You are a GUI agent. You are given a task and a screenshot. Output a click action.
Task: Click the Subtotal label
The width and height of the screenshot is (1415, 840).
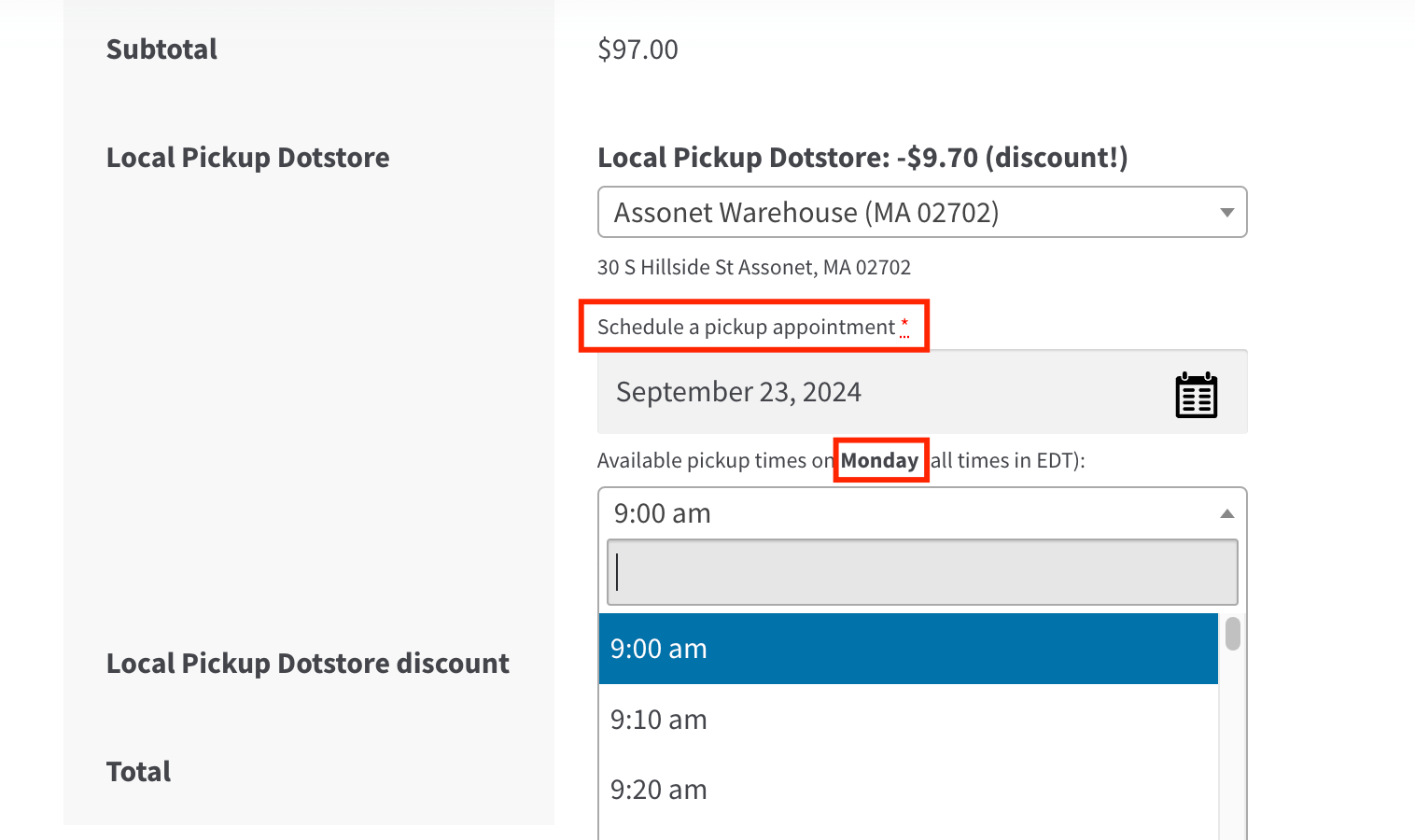pos(161,49)
